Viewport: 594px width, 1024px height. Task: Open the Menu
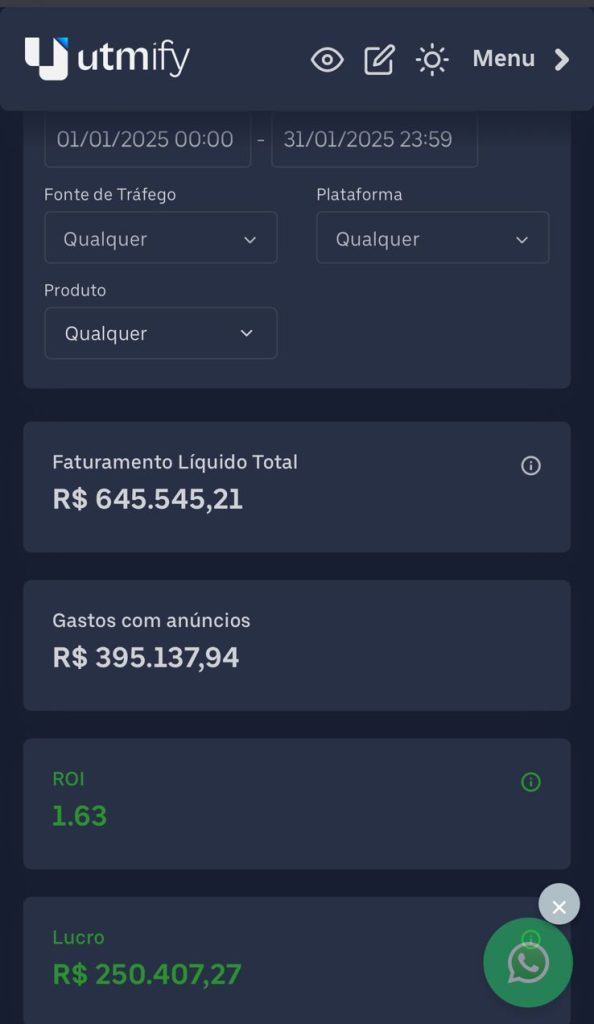[x=503, y=59]
